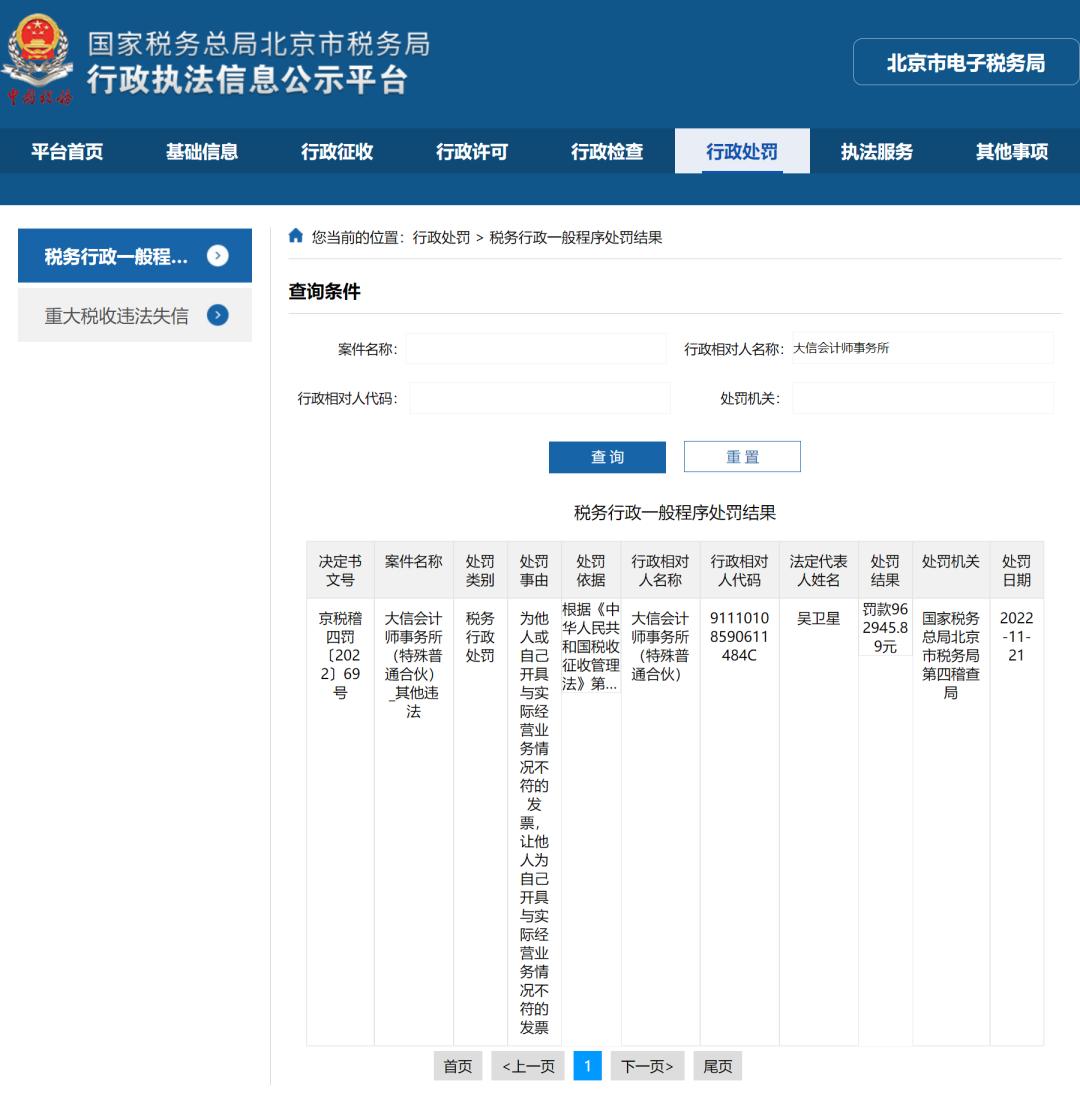This screenshot has width=1080, height=1102.
Task: Click the circular arrow icon beside 重大税收违法失信
Action: pyautogui.click(x=219, y=315)
